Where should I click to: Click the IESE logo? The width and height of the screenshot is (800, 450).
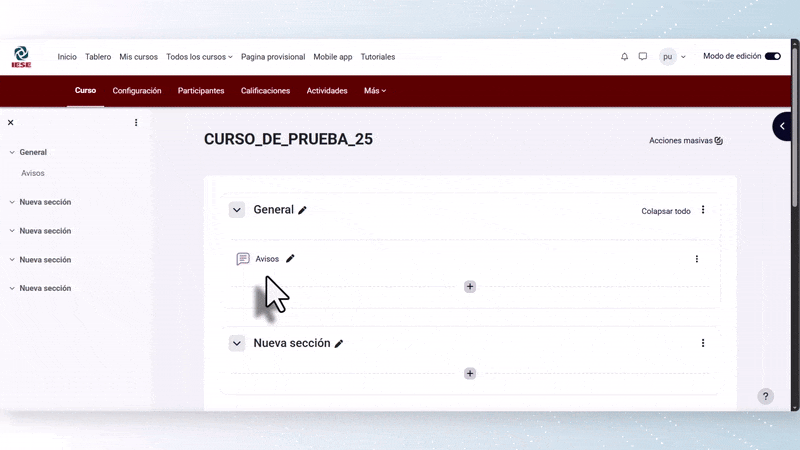(x=21, y=57)
